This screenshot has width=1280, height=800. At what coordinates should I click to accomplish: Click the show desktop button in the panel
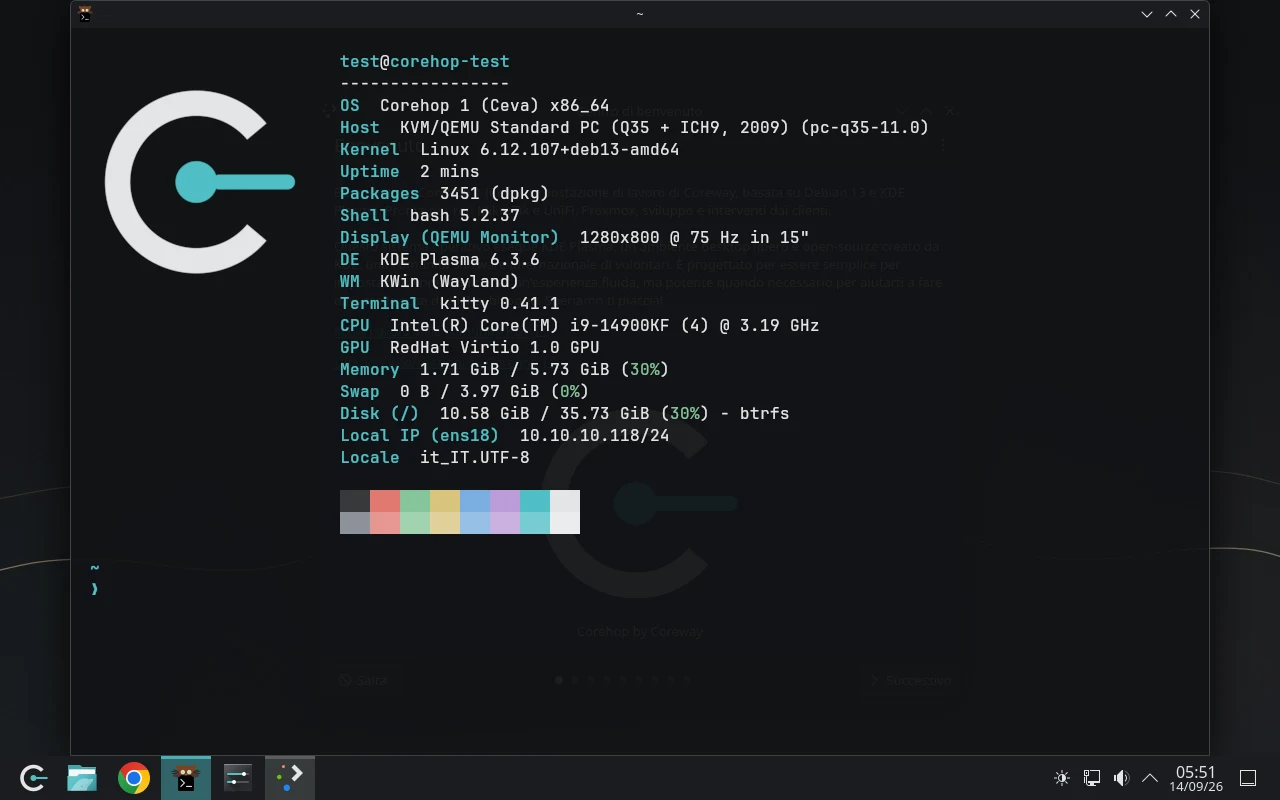click(x=1248, y=777)
